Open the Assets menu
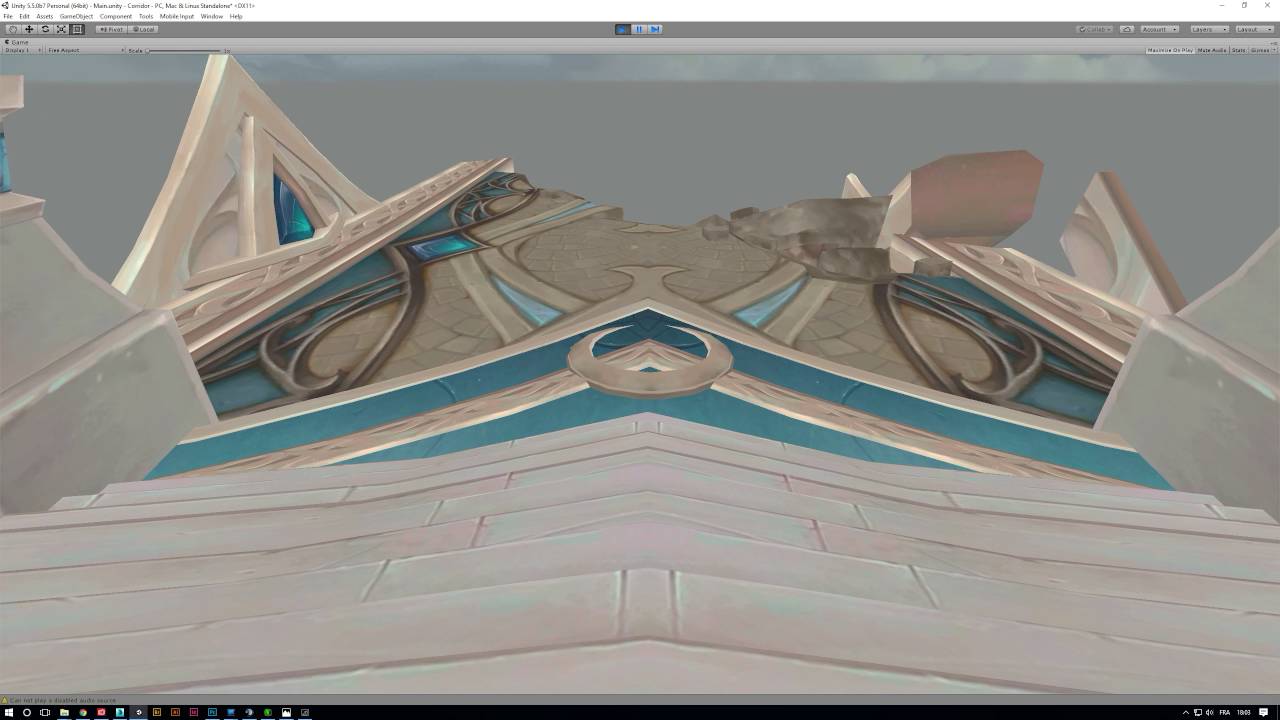This screenshot has height=720, width=1280. 44,16
